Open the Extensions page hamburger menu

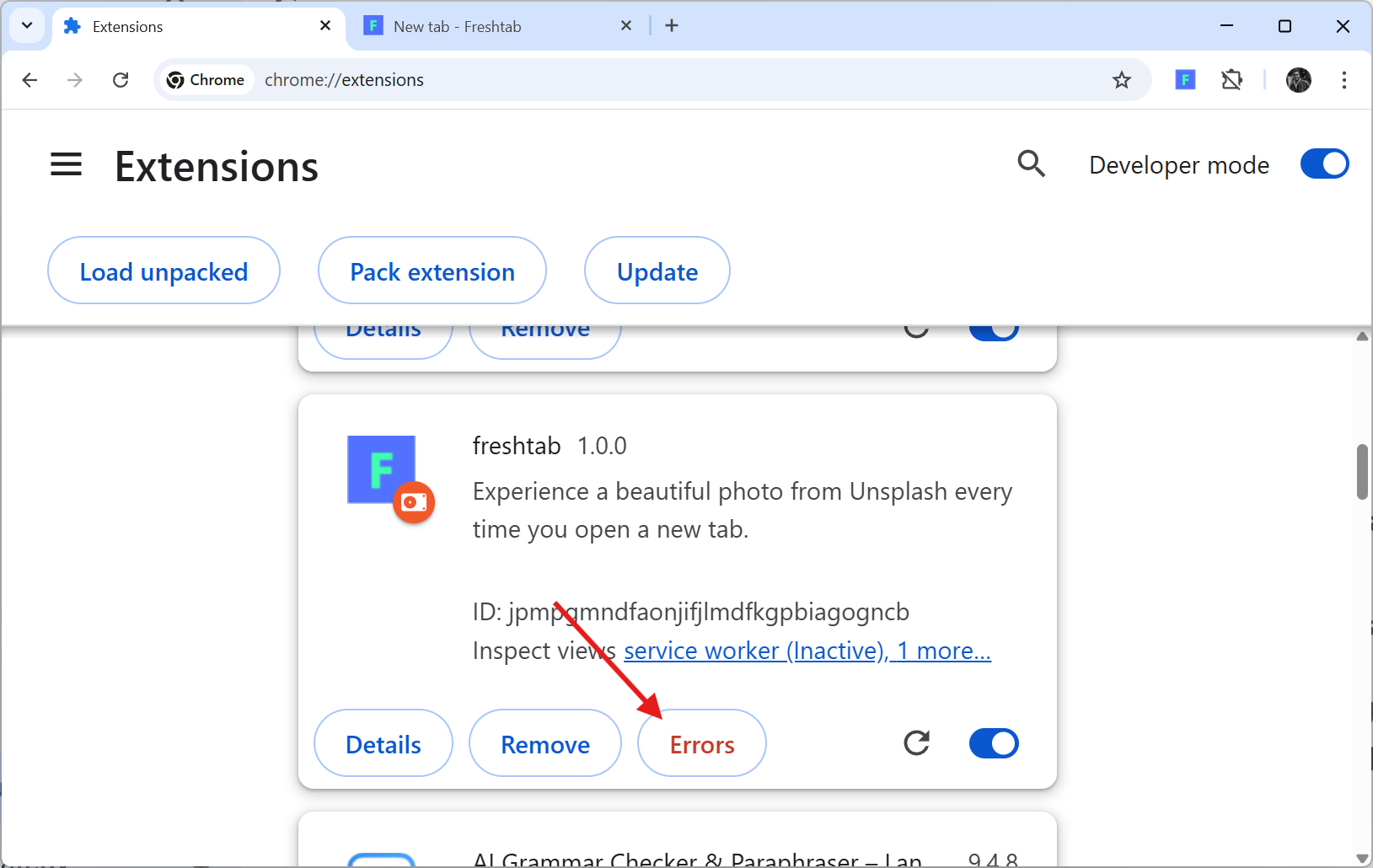pos(66,164)
